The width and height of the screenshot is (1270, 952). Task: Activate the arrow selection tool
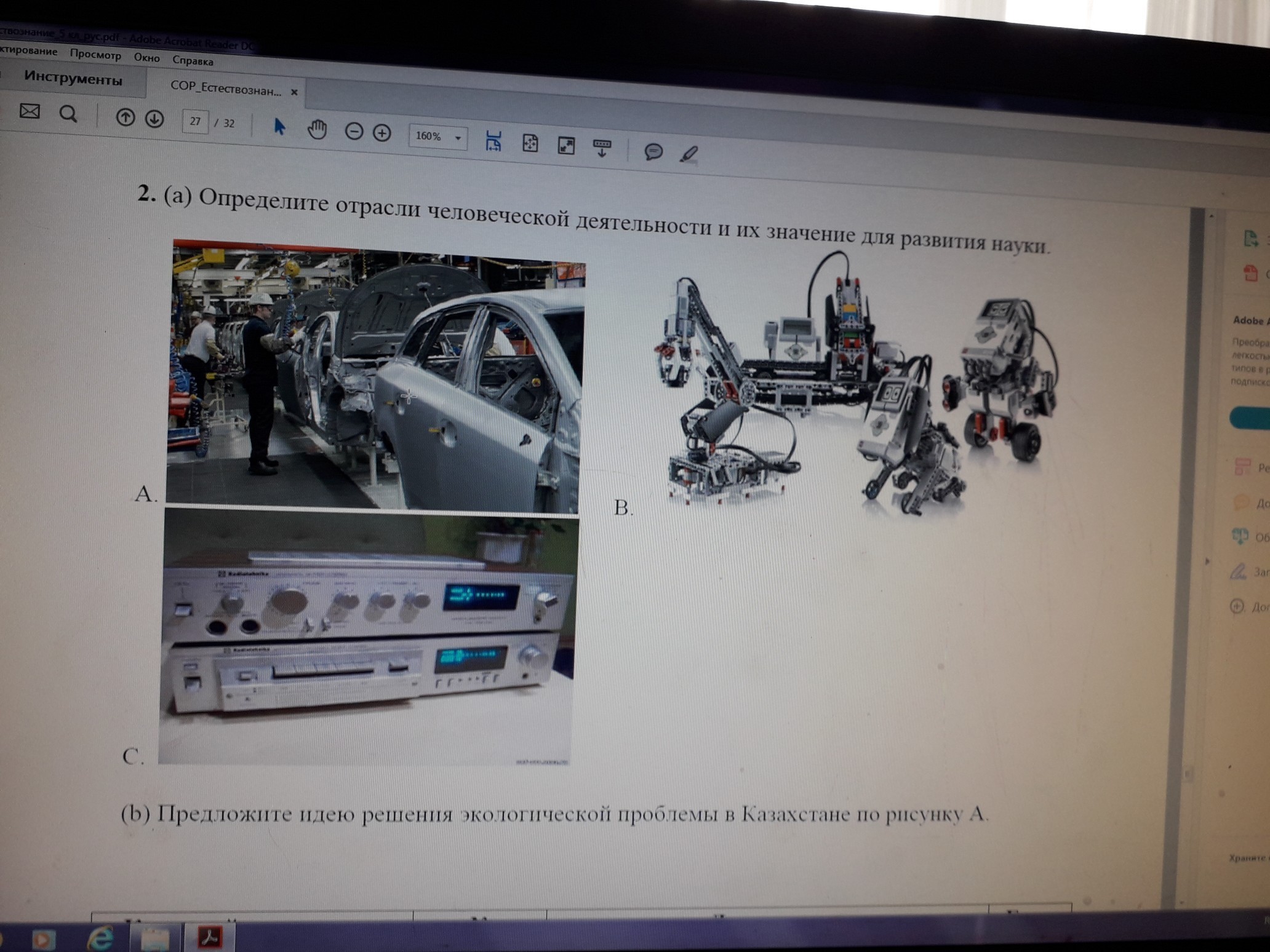279,127
